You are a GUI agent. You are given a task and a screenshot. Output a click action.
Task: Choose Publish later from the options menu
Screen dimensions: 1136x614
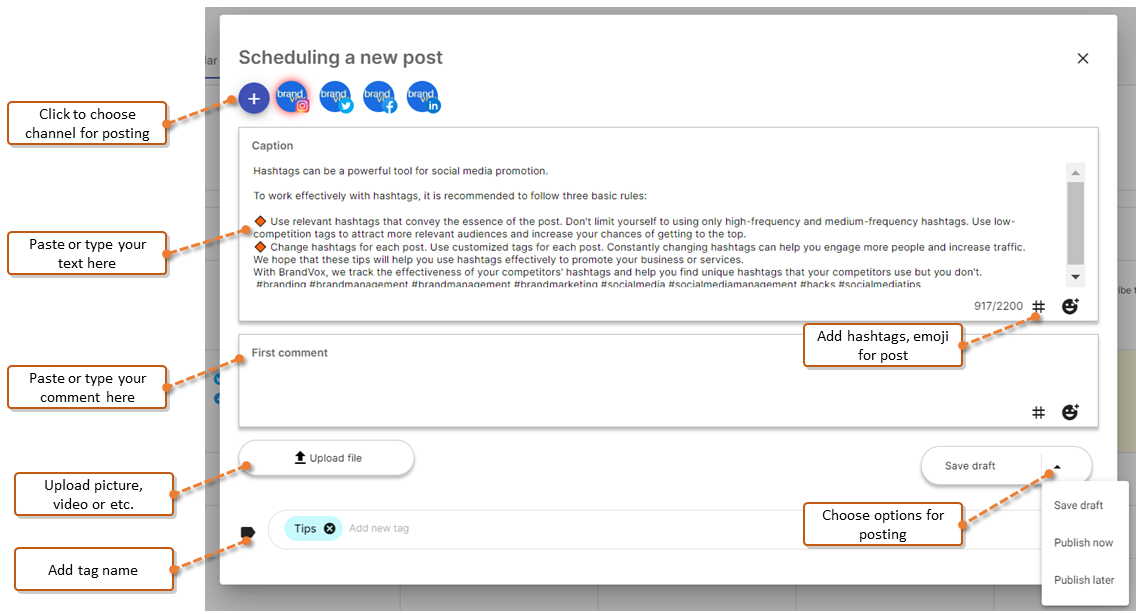click(1084, 580)
